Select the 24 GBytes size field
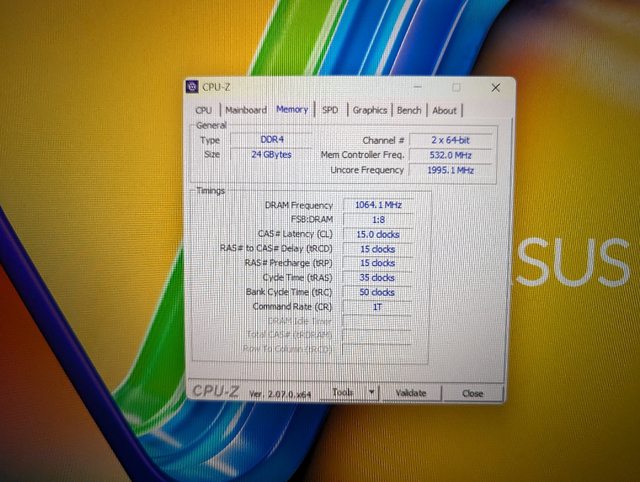Viewport: 640px width, 482px height. click(x=270, y=155)
